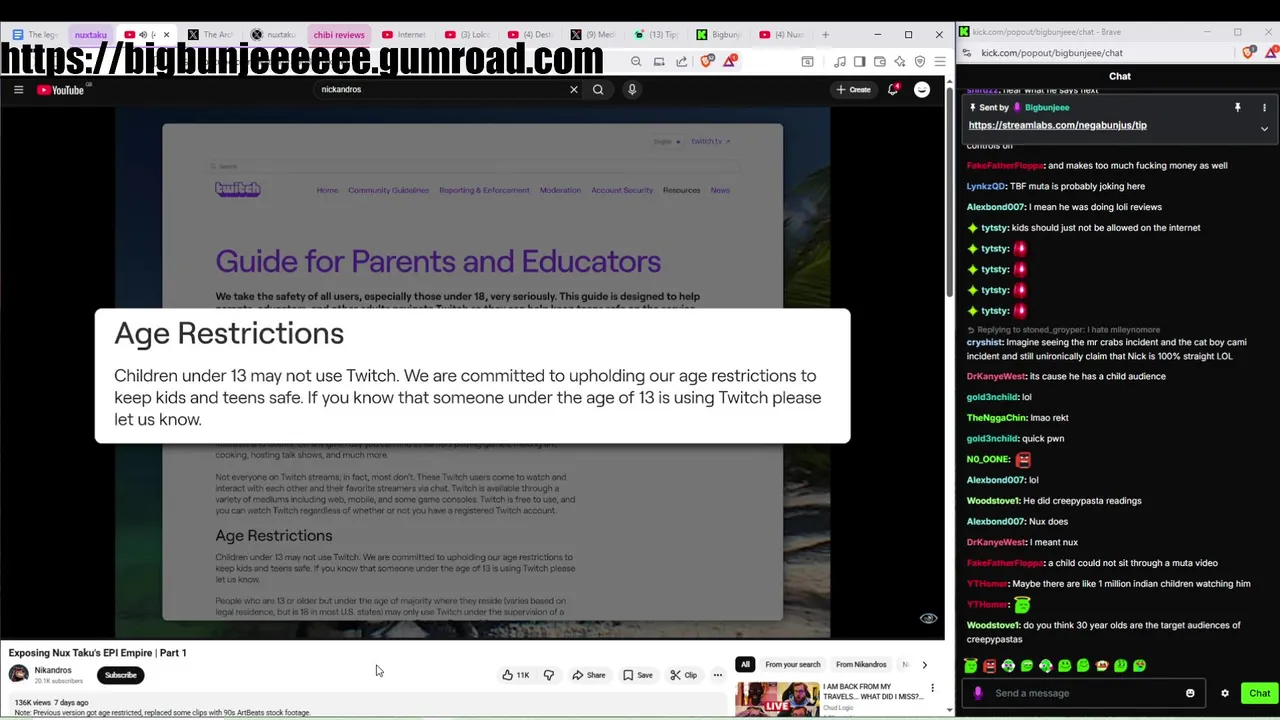Switch to the Bigbunj Kick browser tab

point(719,35)
